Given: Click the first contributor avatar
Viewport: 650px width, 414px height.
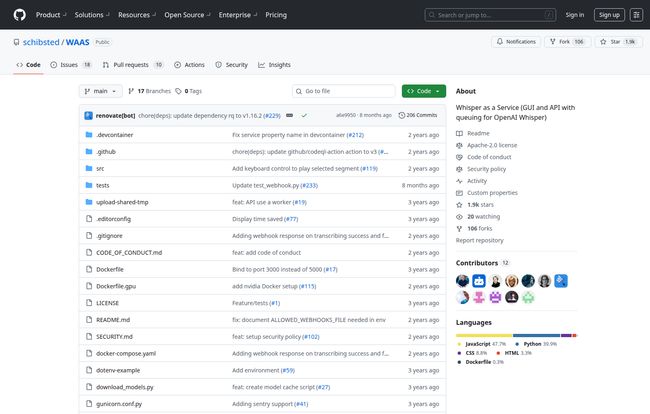Looking at the screenshot, I should click(x=463, y=281).
